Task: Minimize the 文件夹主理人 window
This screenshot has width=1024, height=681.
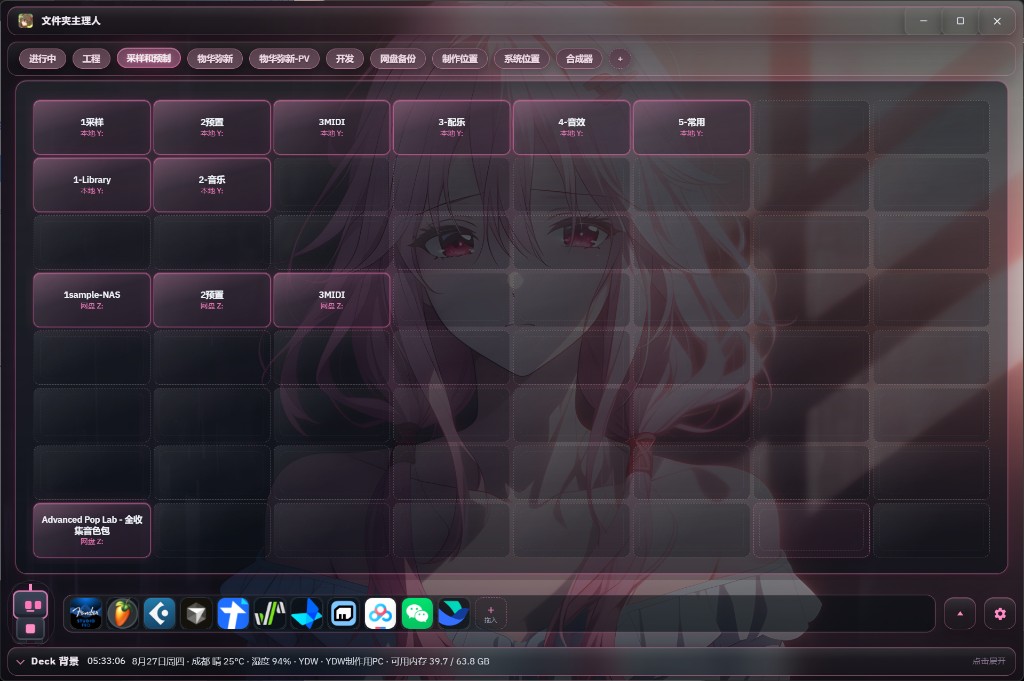Action: pos(923,21)
